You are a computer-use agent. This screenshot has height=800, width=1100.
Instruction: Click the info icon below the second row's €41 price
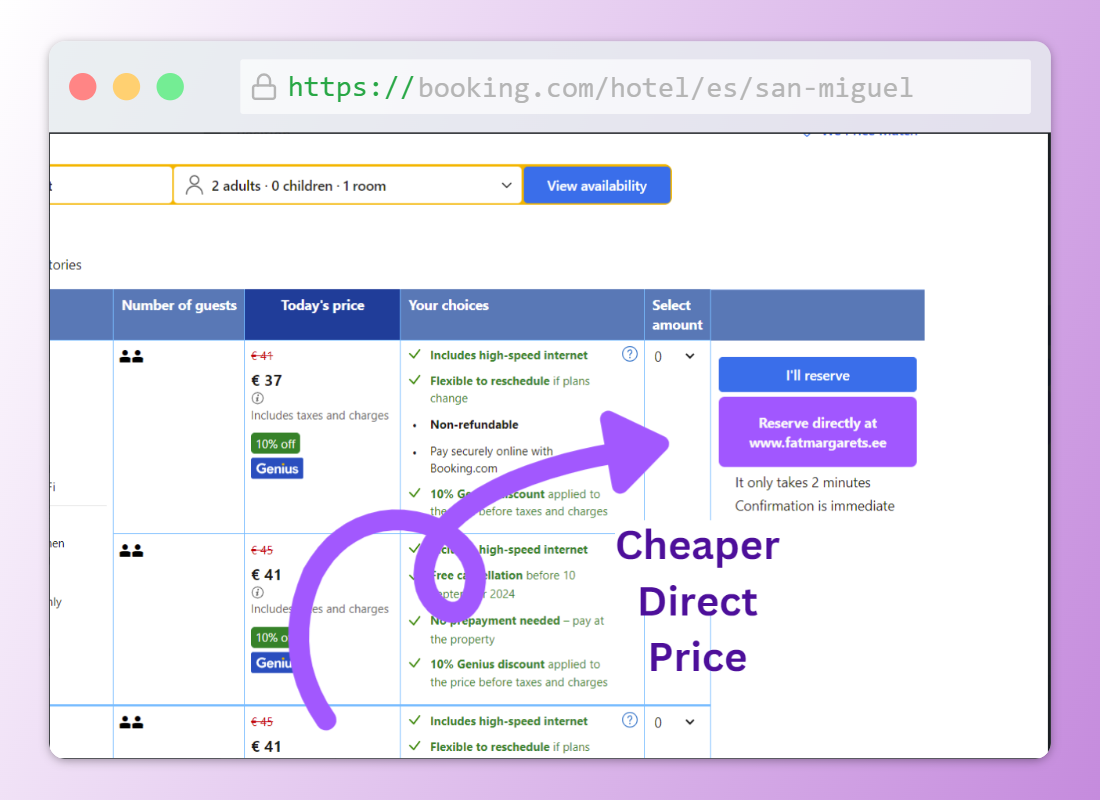pyautogui.click(x=257, y=592)
